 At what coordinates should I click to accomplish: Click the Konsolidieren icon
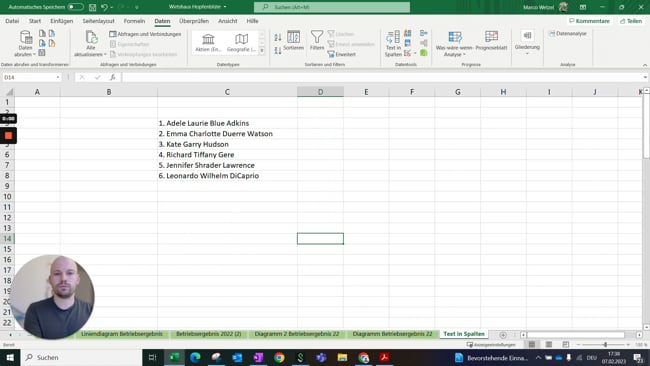tap(423, 33)
